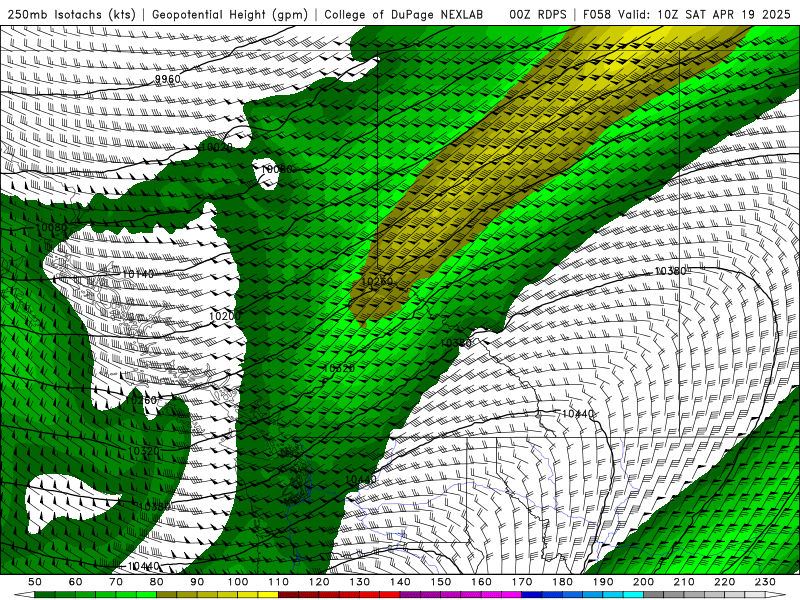
Task: Click the "00Z RDPS" model run label
Action: [538, 14]
